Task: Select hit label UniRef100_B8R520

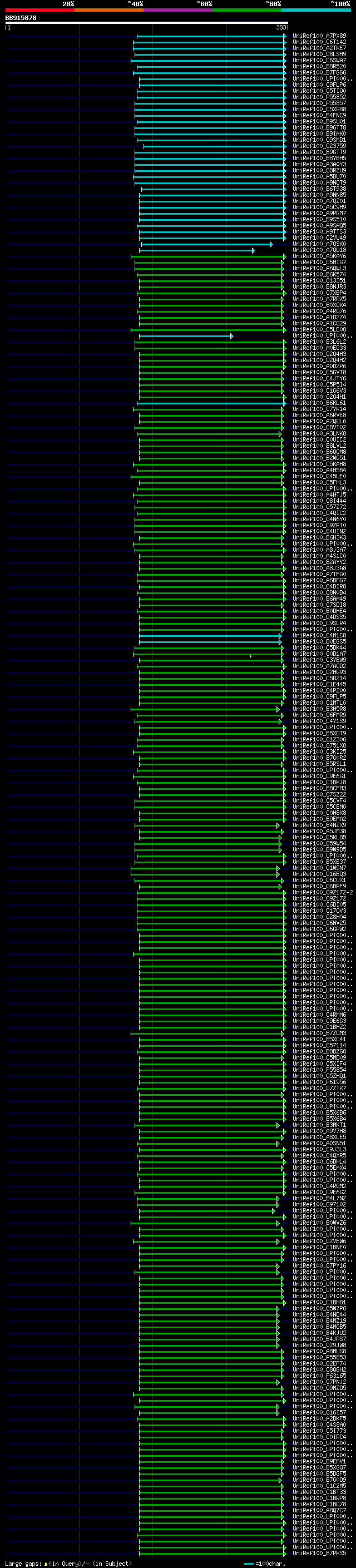Action: pyautogui.click(x=319, y=66)
